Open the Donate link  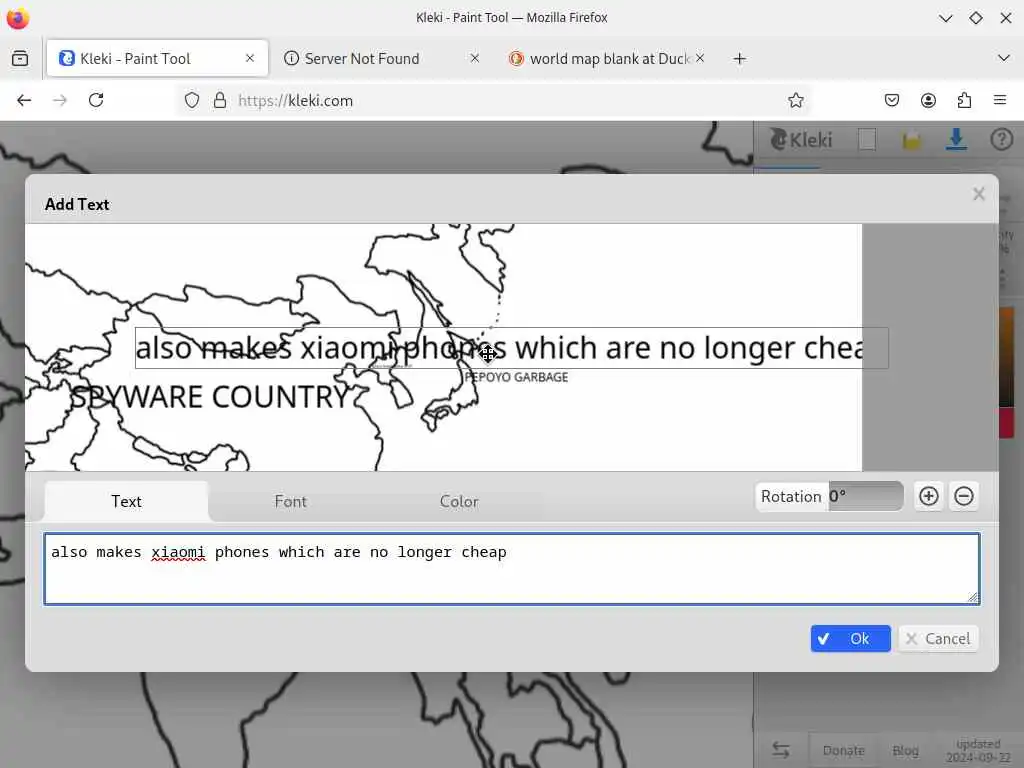pyautogui.click(x=843, y=750)
